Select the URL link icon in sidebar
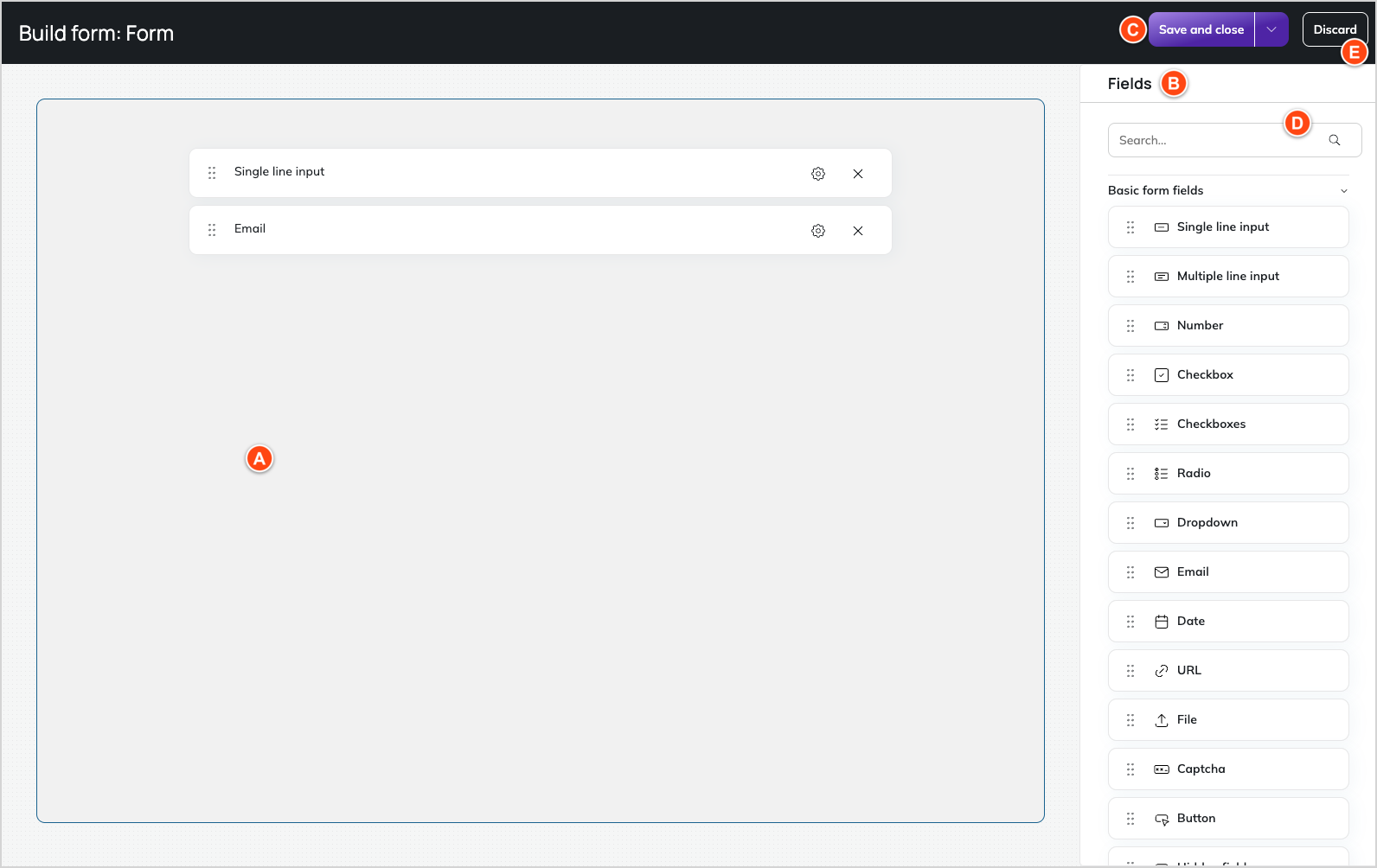Viewport: 1377px width, 868px height. click(1162, 671)
